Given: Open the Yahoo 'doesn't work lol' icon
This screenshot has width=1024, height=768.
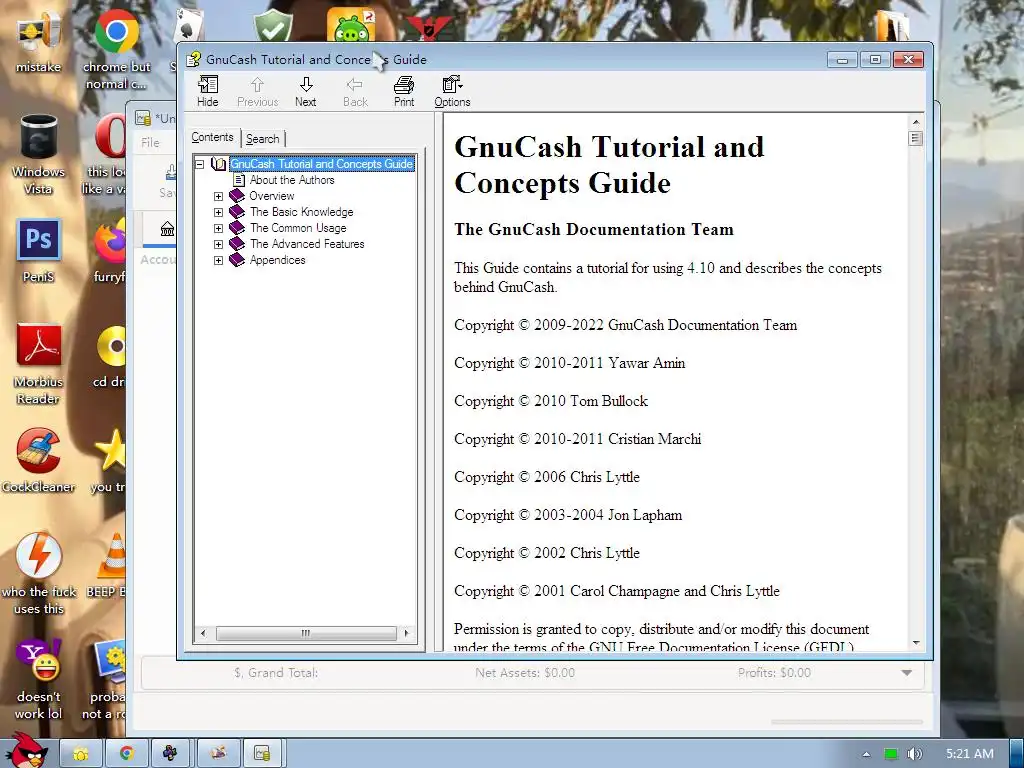Looking at the screenshot, I should 39,679.
